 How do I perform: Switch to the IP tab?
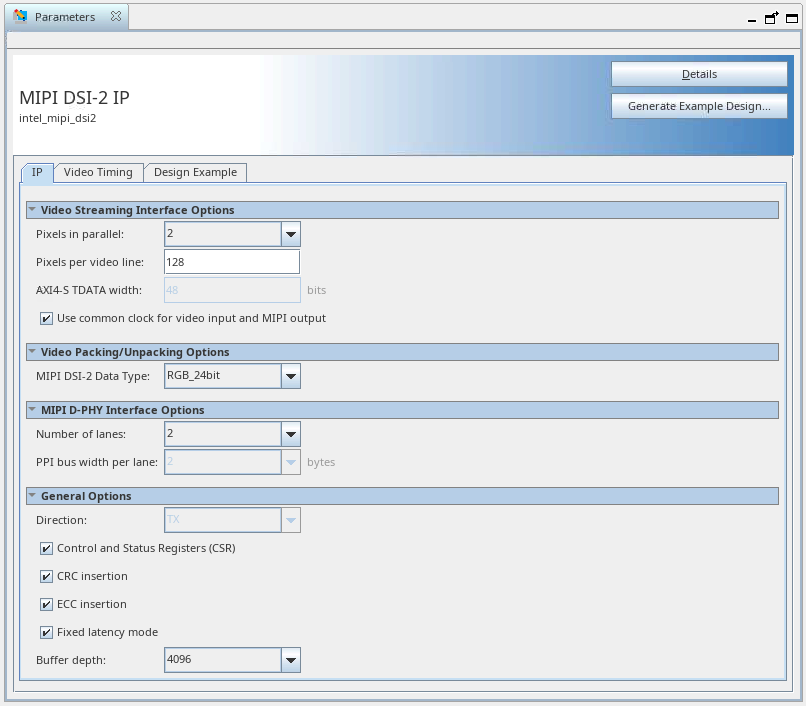tap(37, 172)
